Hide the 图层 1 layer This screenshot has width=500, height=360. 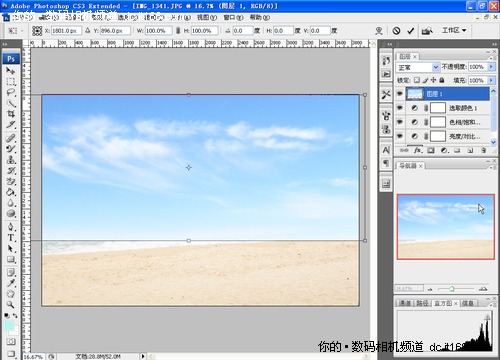point(399,94)
